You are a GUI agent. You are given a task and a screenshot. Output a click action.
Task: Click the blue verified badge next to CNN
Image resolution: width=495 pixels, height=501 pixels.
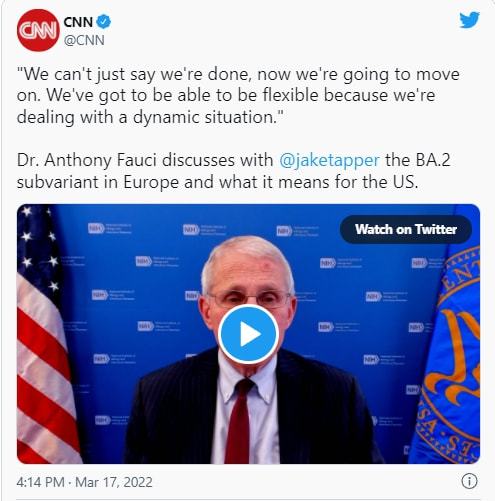click(x=104, y=22)
